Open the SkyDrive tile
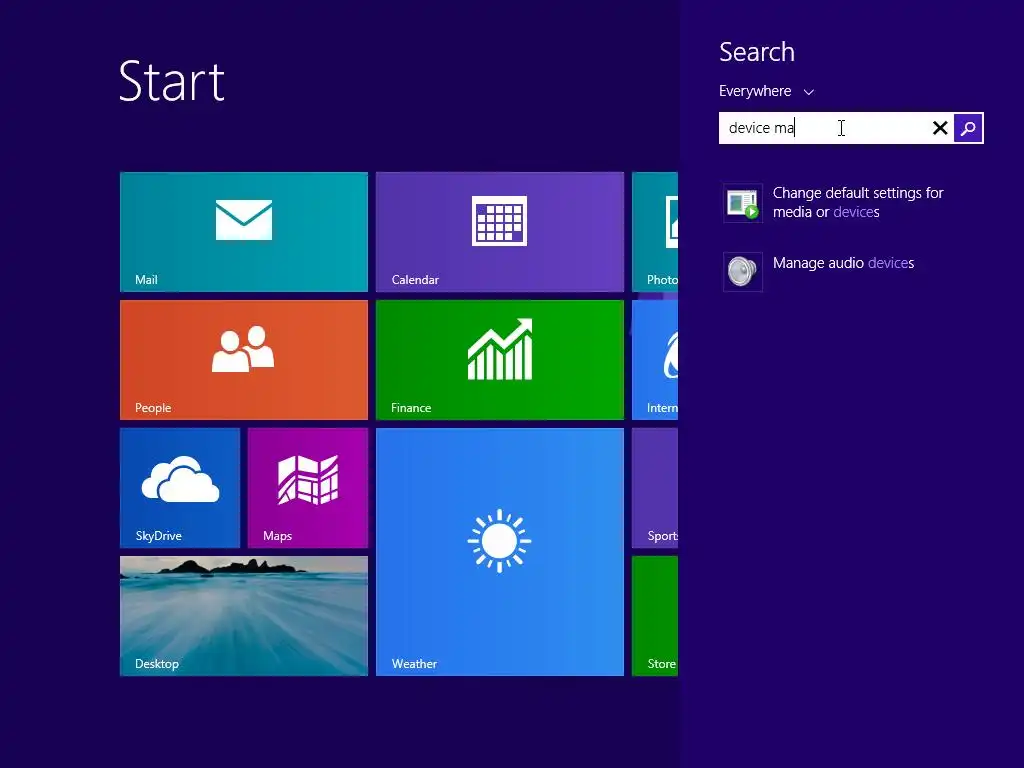The height and width of the screenshot is (768, 1024). tap(180, 488)
